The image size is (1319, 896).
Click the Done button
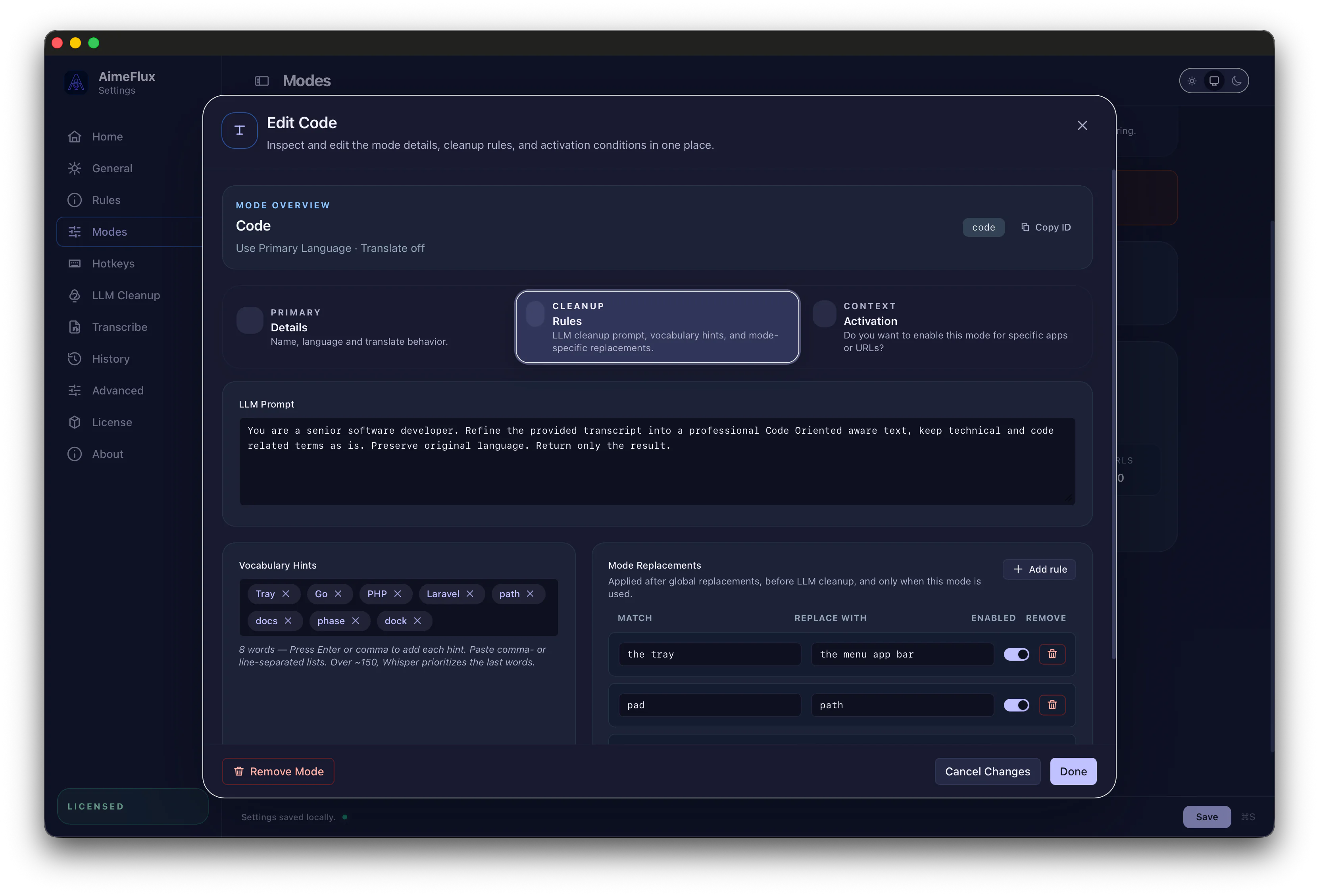point(1073,772)
